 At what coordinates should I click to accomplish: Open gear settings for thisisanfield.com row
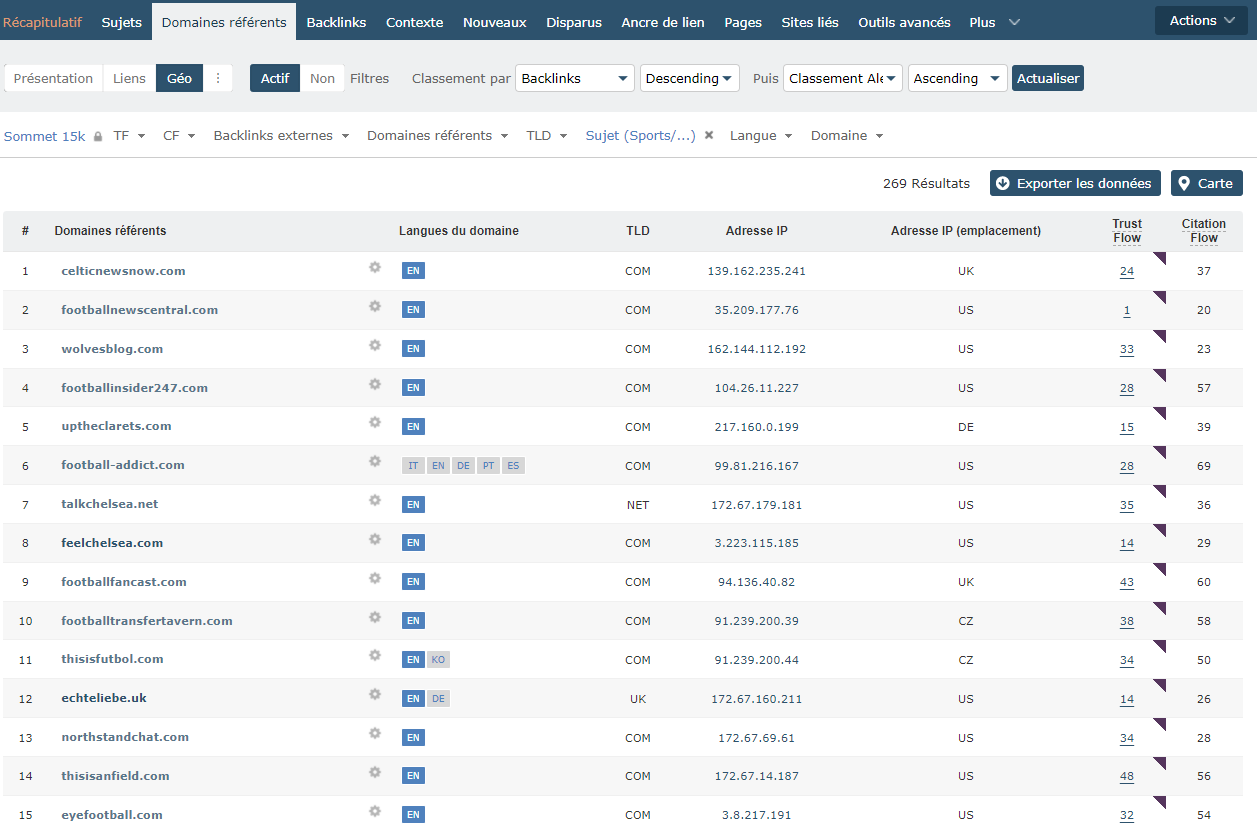375,772
